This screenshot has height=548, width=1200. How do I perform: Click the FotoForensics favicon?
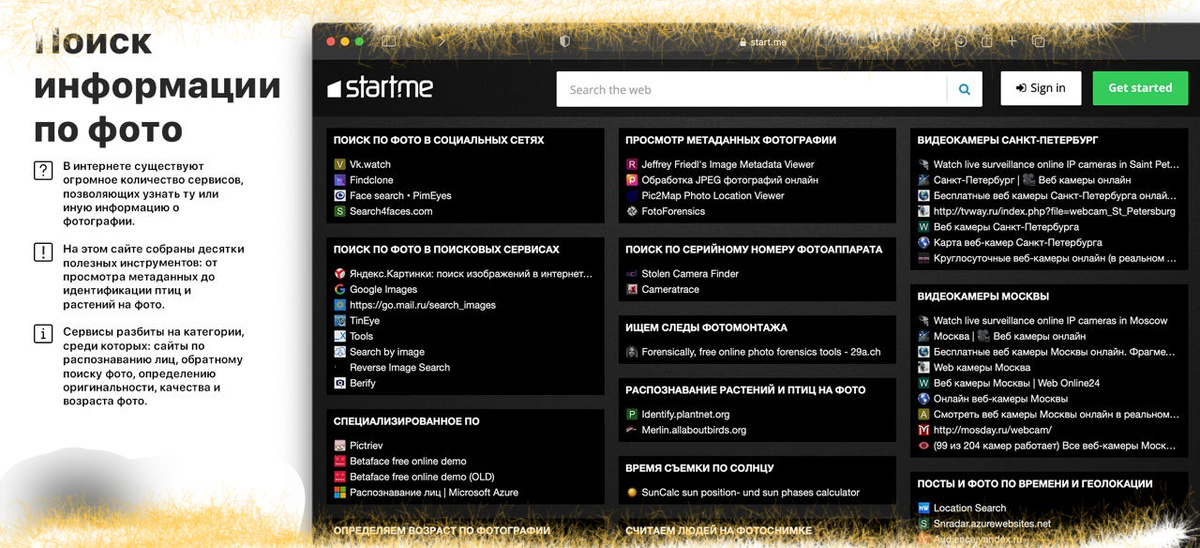(x=632, y=211)
